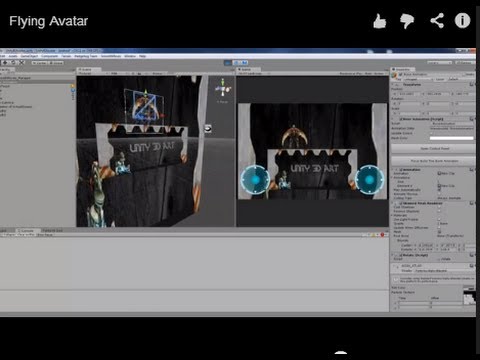Select the Unity scale tool icon
The width and height of the screenshot is (480, 360).
[22, 62]
